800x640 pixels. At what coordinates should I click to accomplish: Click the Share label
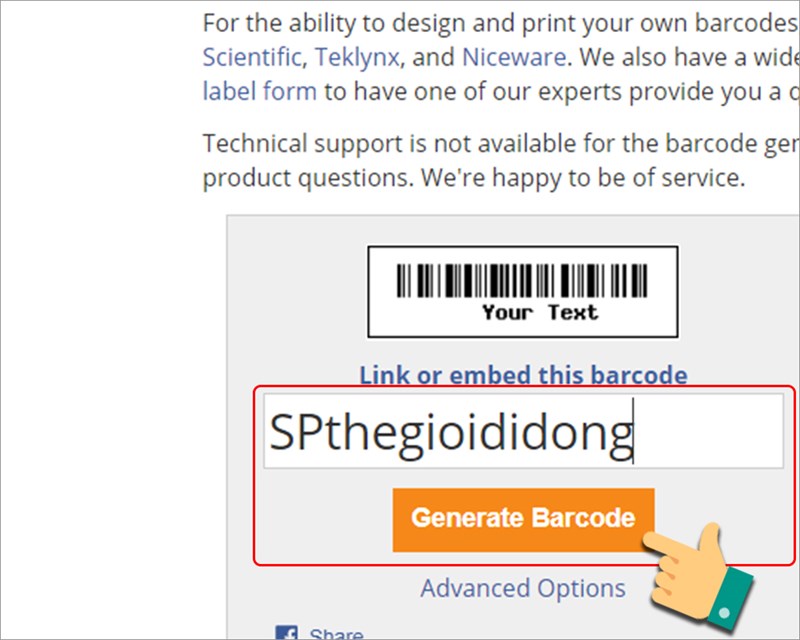pos(334,633)
